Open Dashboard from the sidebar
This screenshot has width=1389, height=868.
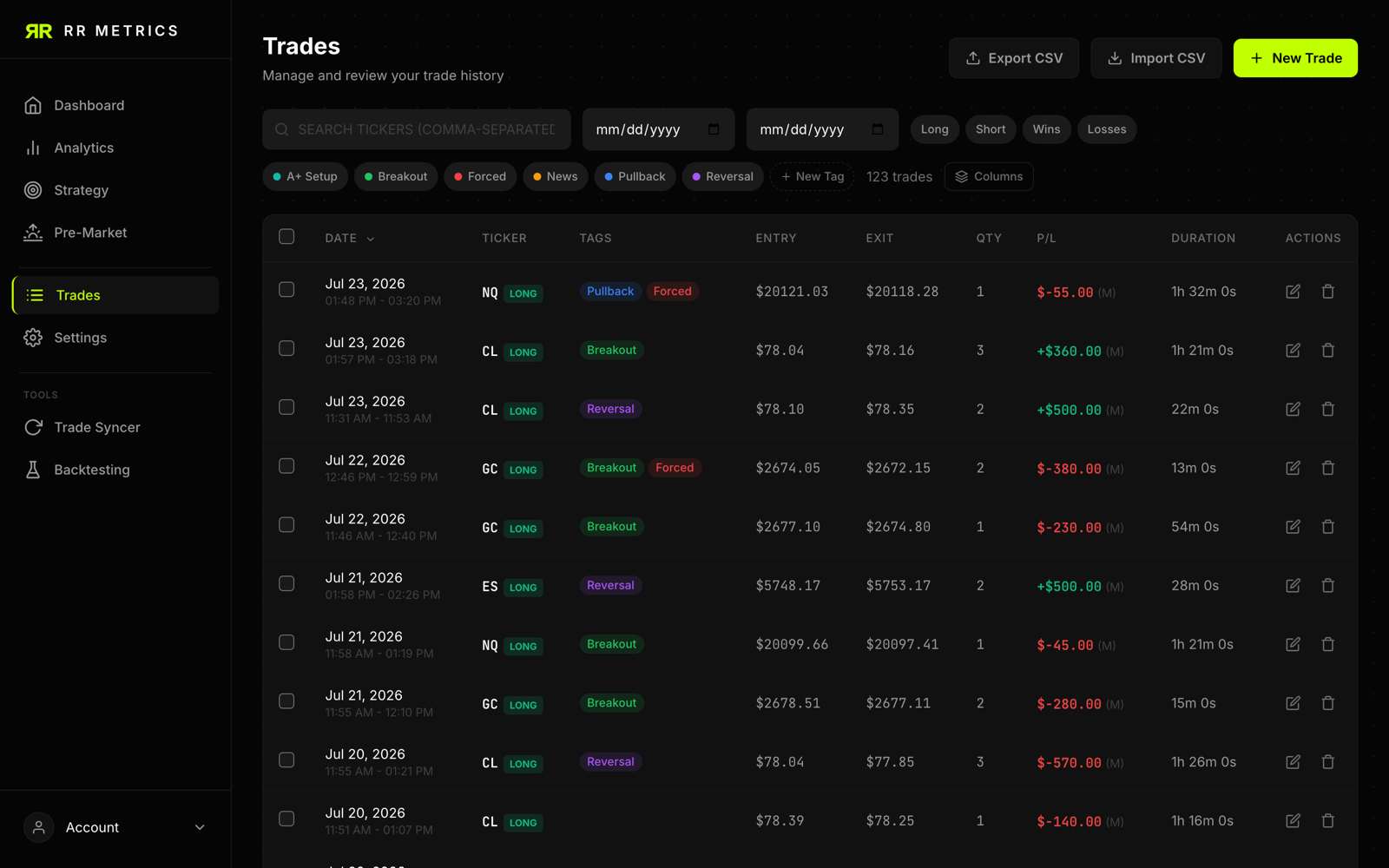[x=115, y=105]
